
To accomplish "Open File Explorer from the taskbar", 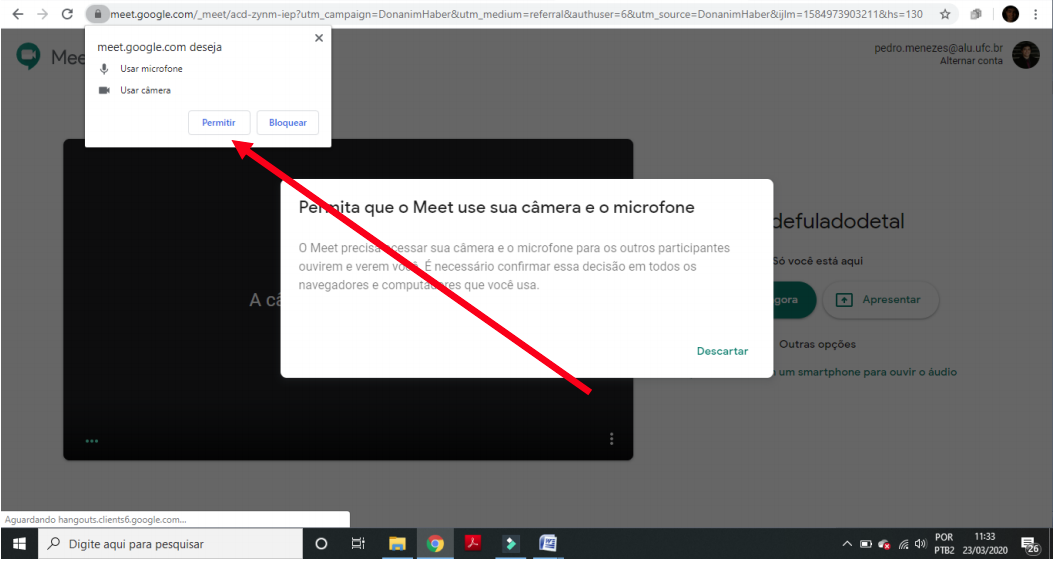I will click(397, 544).
